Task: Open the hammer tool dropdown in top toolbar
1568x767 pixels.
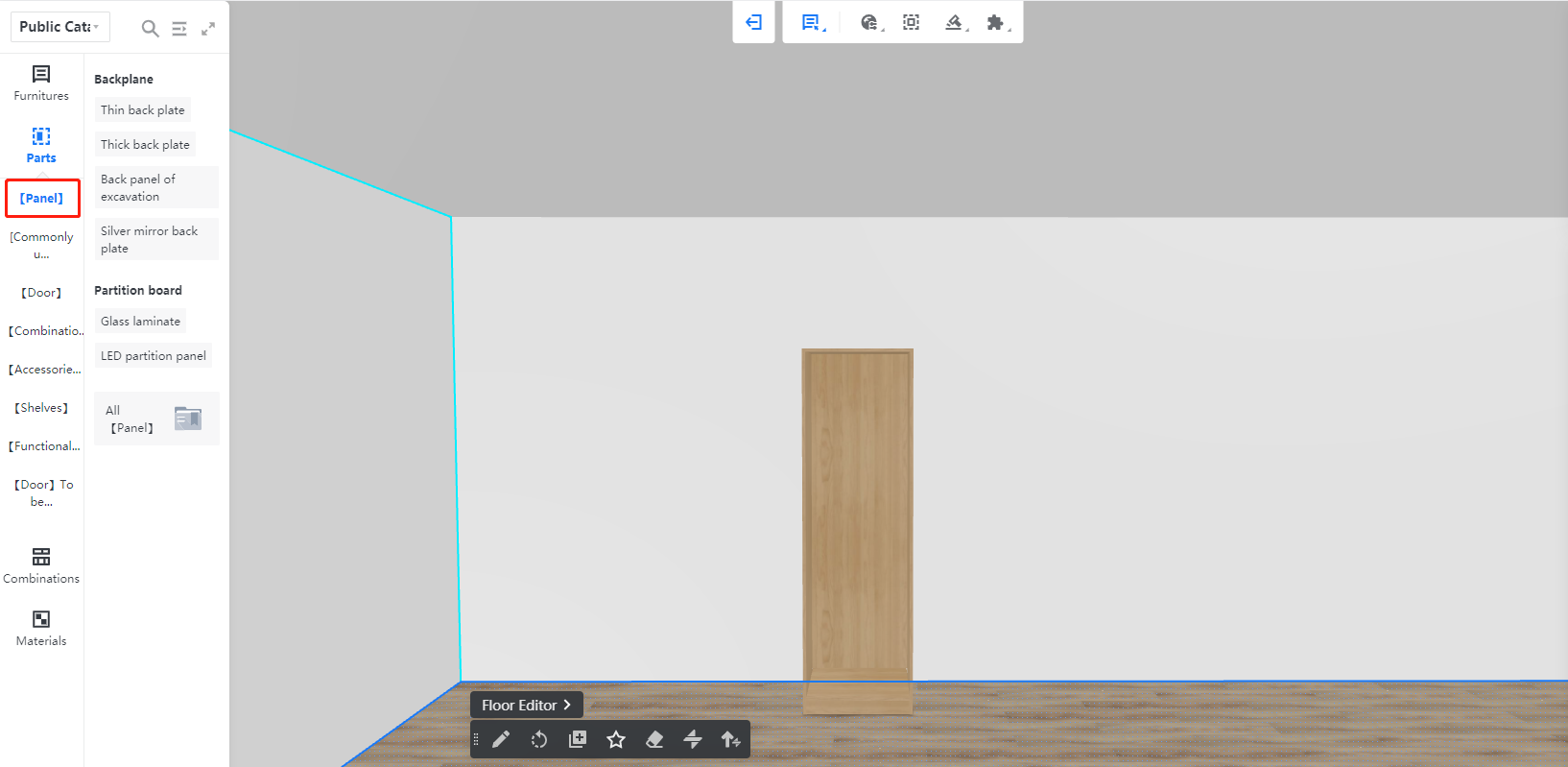Action: click(x=955, y=22)
